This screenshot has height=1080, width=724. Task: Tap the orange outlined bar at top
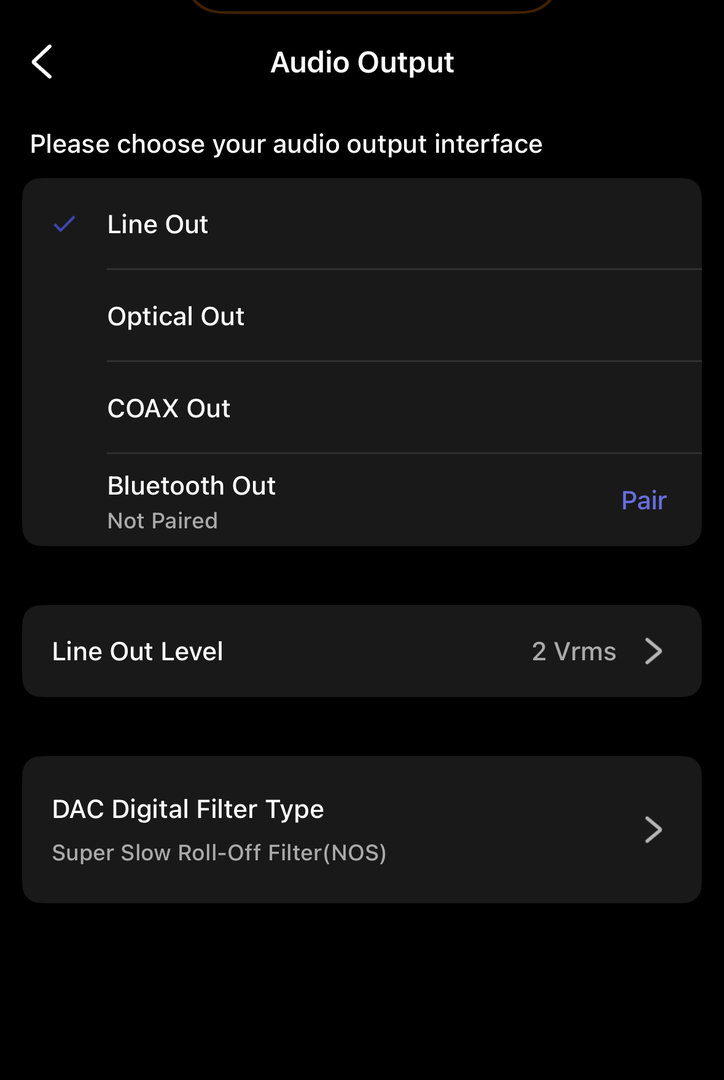point(370,6)
